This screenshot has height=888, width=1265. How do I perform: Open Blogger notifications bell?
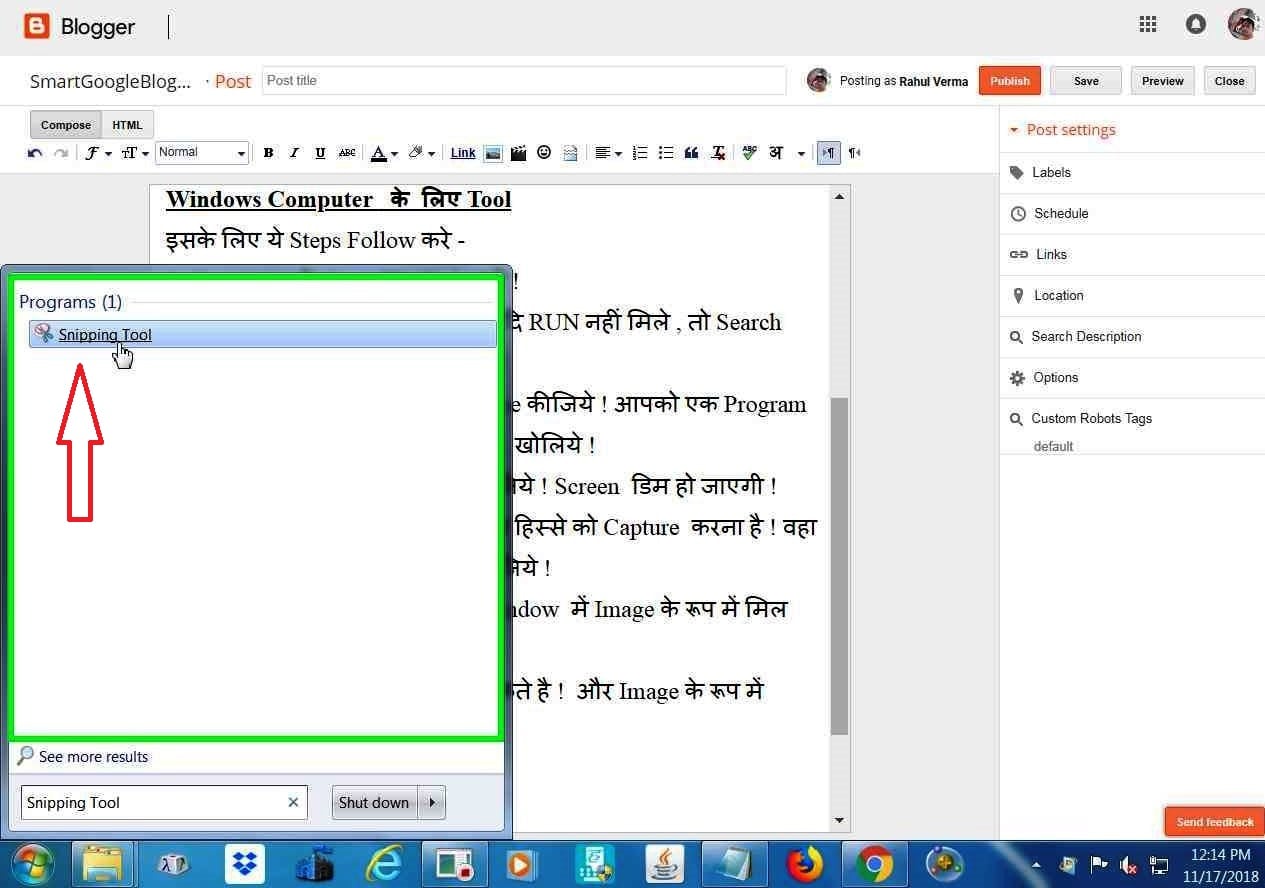[1195, 24]
